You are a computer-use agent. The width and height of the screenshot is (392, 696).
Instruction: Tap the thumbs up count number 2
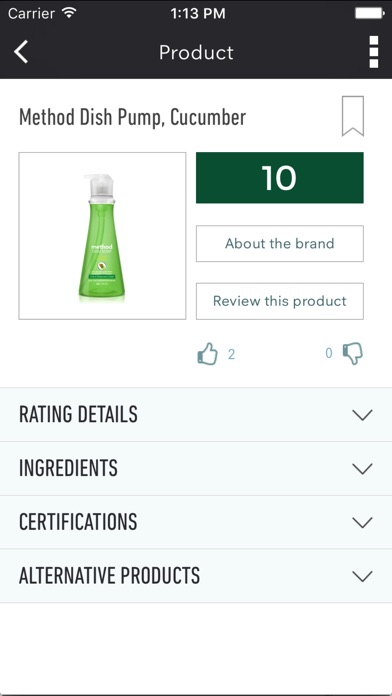point(231,354)
